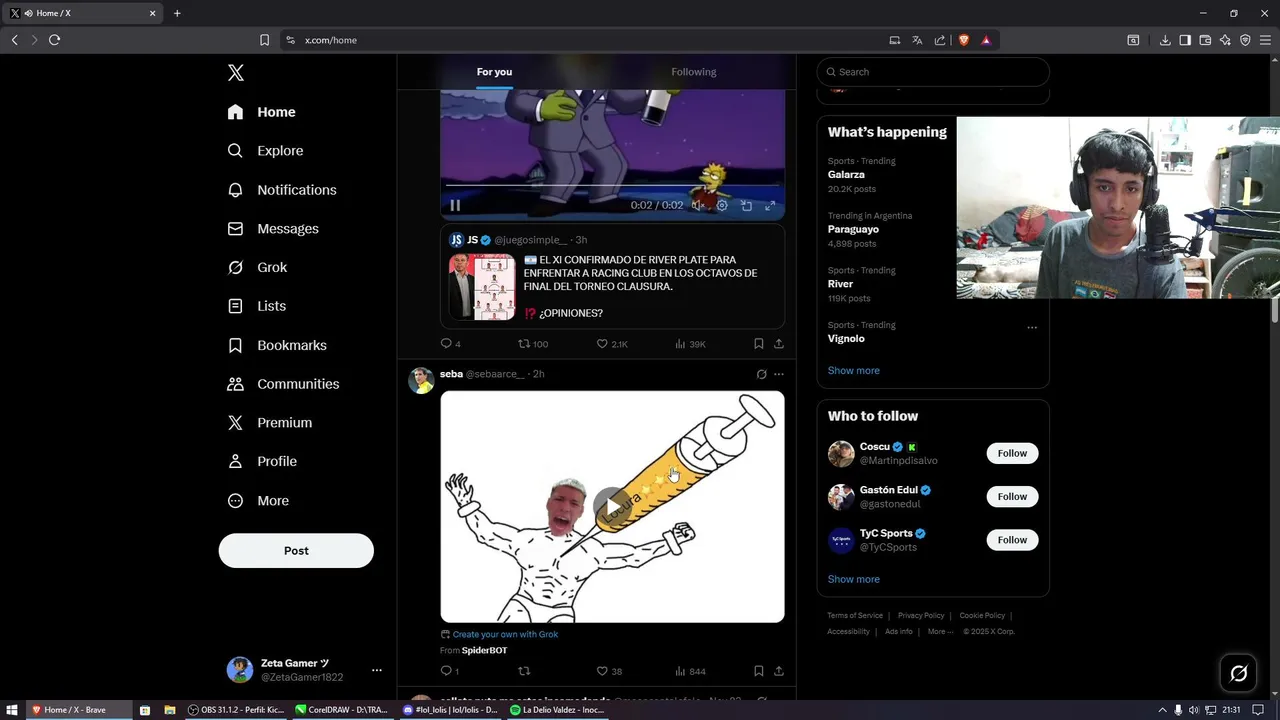
Task: Open seba's profile avatar
Action: pos(421,381)
